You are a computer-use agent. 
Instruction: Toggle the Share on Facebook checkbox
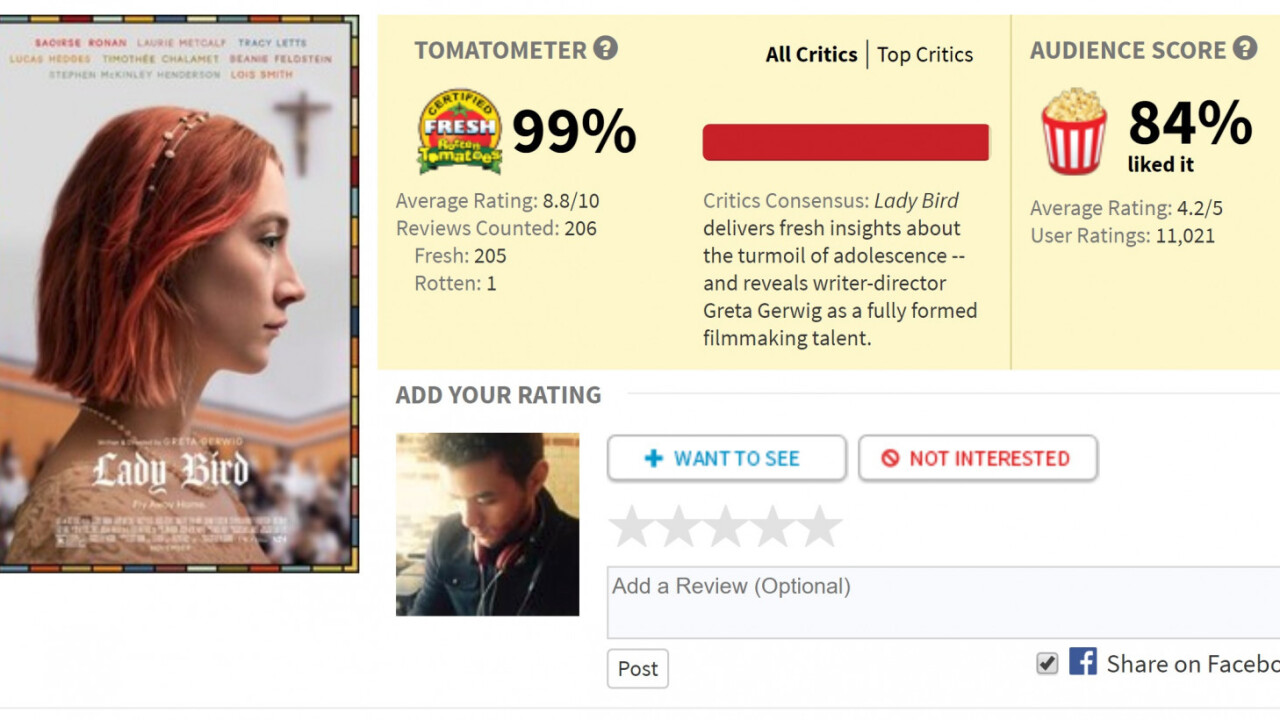[x=1047, y=664]
